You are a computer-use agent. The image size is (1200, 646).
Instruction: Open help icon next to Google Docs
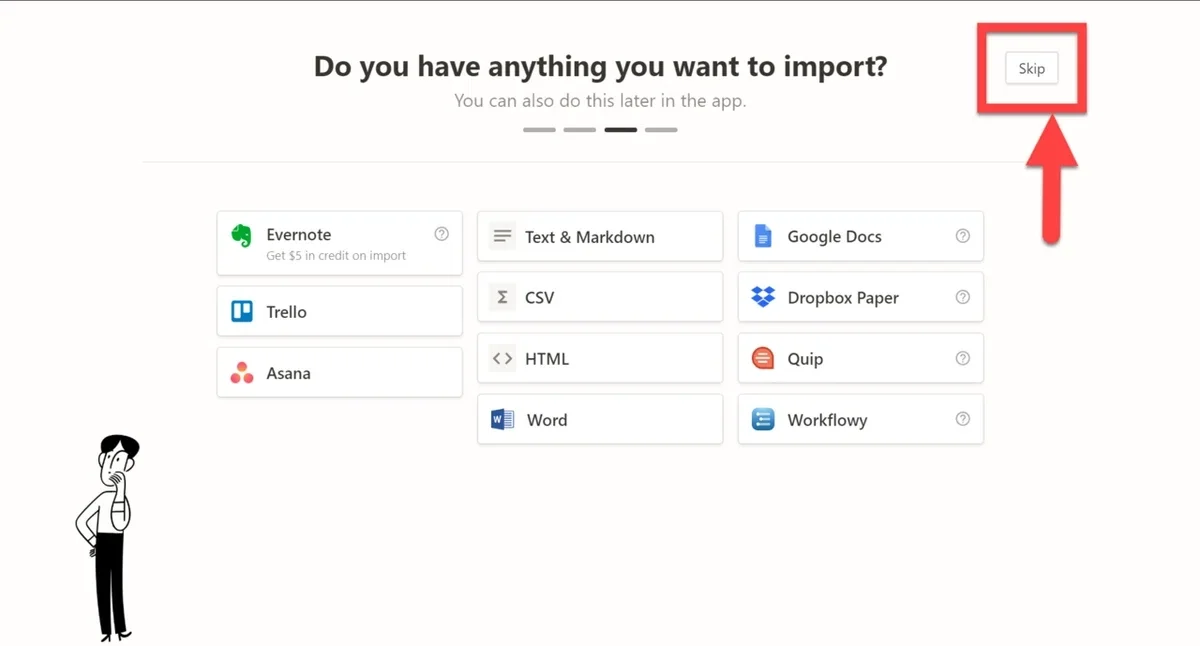963,236
